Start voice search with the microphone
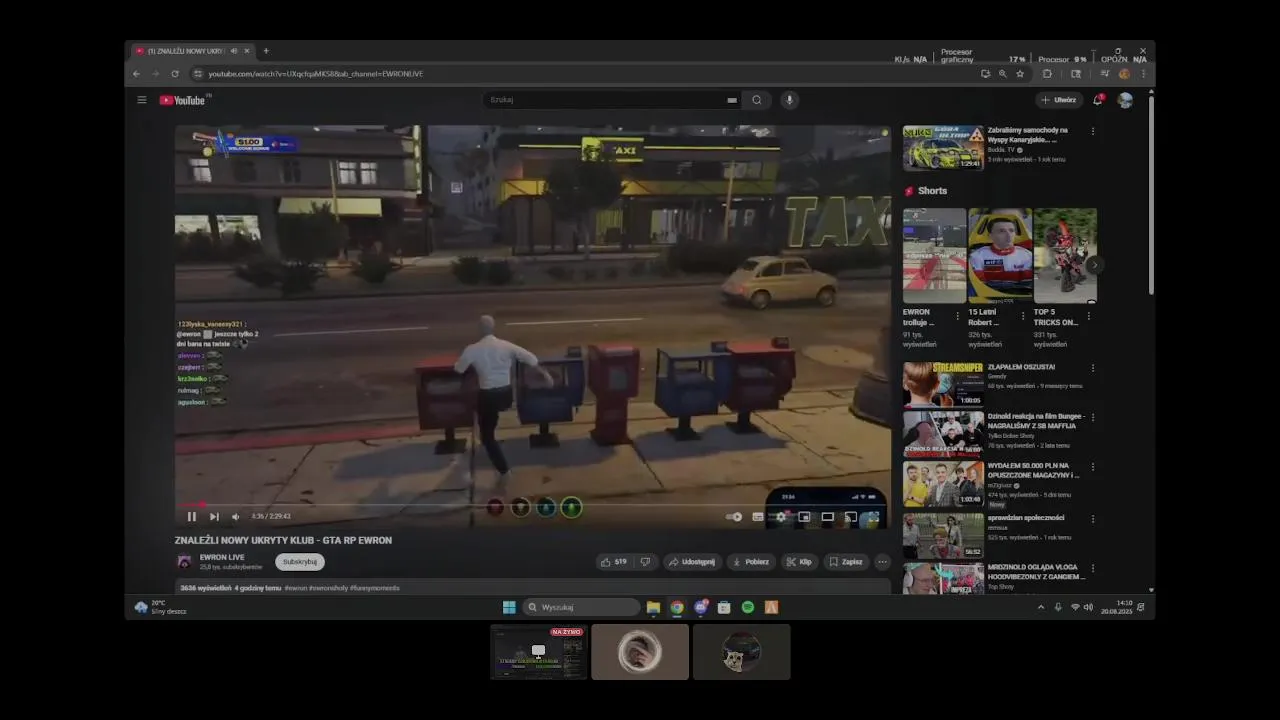1280x720 pixels. point(789,100)
